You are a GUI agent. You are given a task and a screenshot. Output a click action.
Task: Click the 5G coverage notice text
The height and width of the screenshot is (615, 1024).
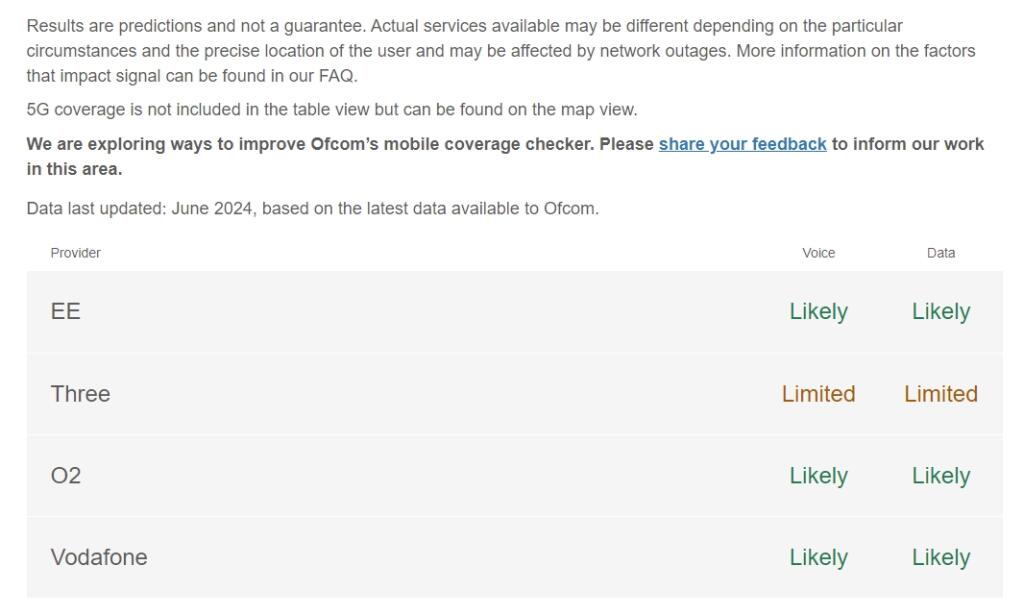(332, 110)
